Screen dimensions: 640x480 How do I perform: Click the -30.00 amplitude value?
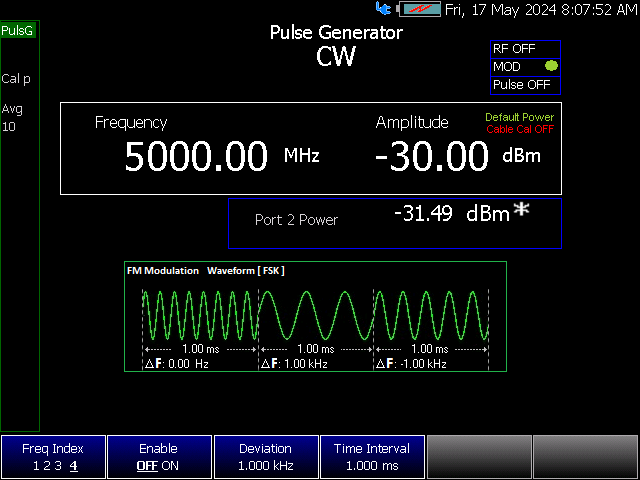click(431, 156)
